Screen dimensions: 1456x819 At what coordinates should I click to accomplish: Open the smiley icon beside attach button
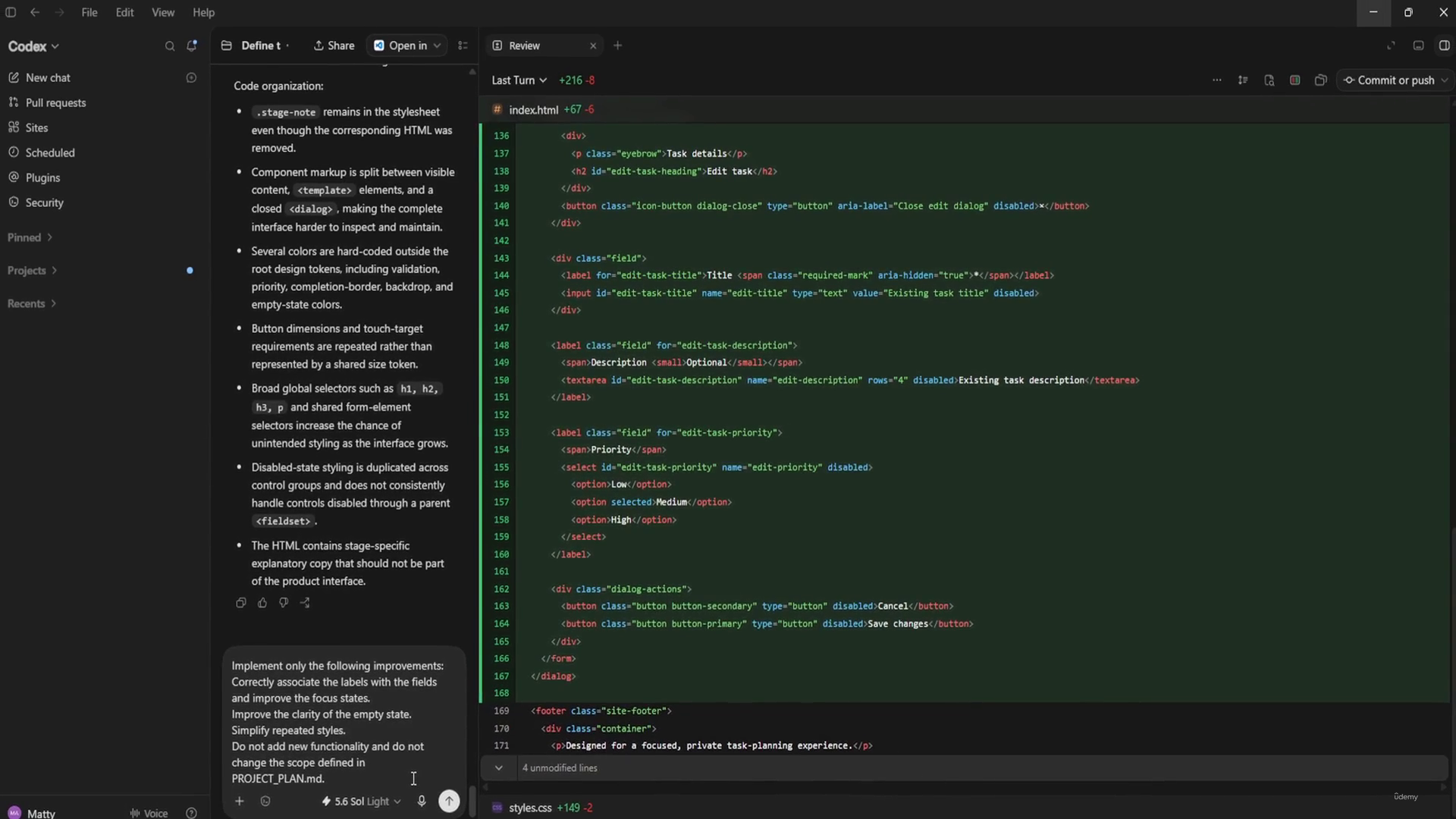click(265, 801)
